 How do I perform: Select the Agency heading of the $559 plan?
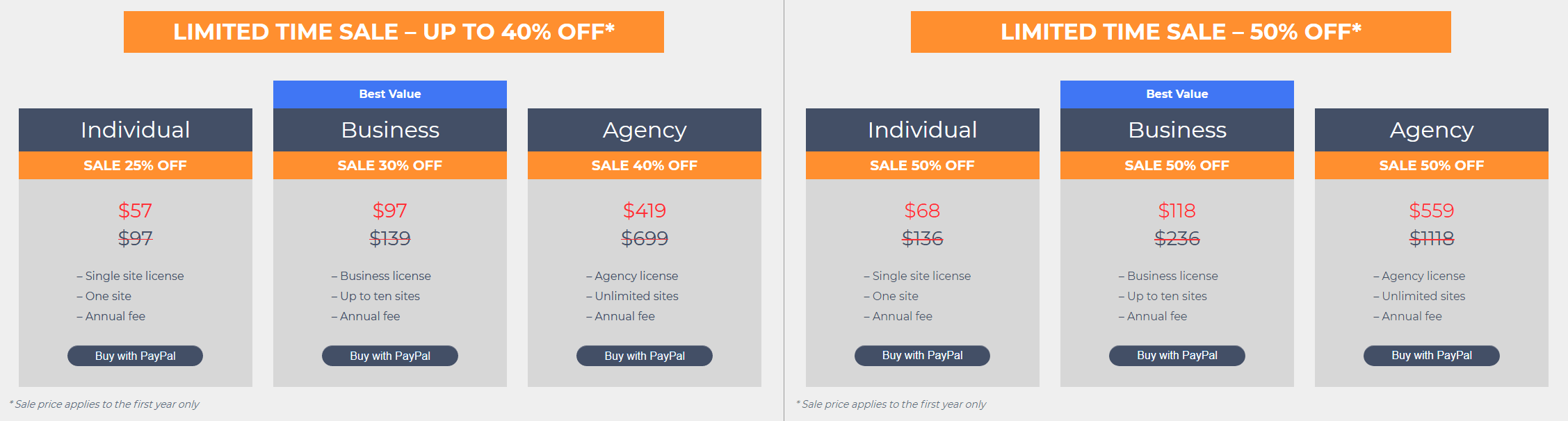(x=1431, y=130)
